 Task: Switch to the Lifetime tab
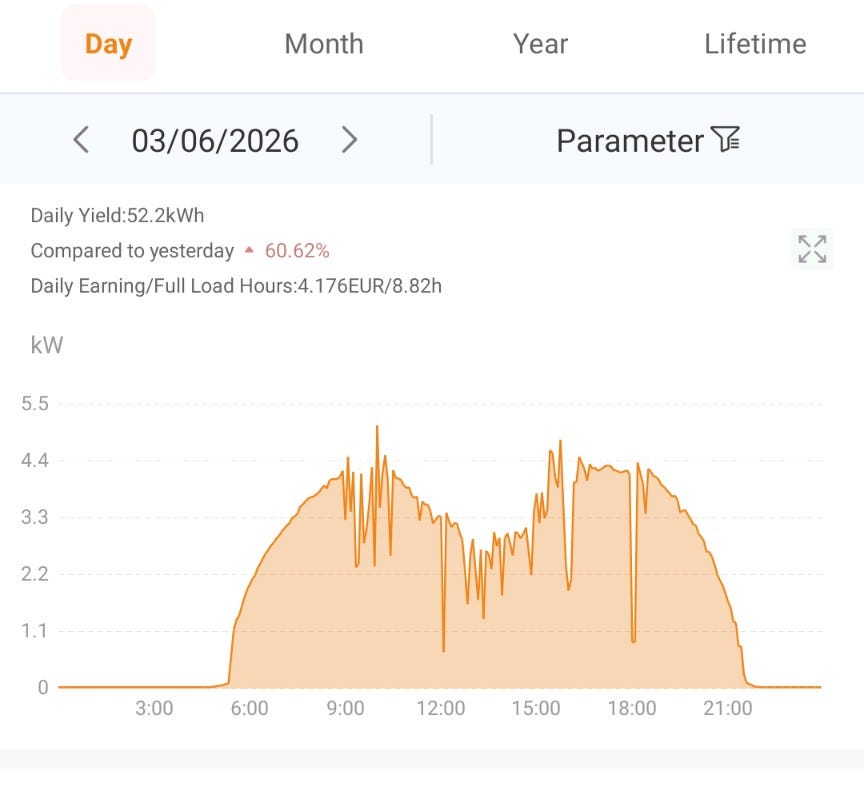tap(755, 44)
